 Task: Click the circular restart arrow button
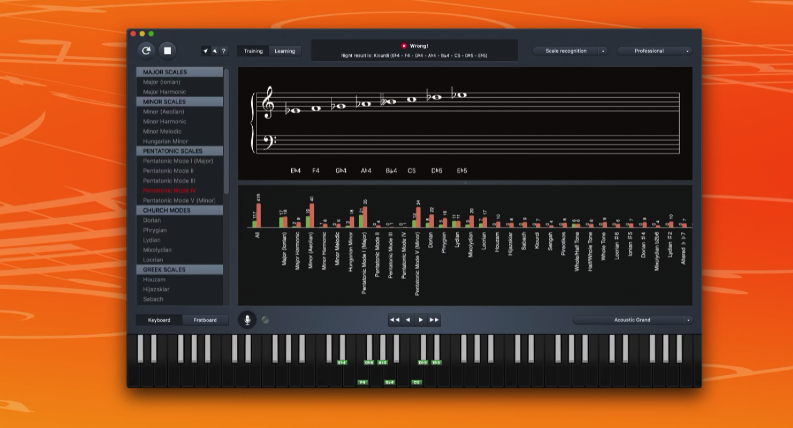click(x=146, y=51)
